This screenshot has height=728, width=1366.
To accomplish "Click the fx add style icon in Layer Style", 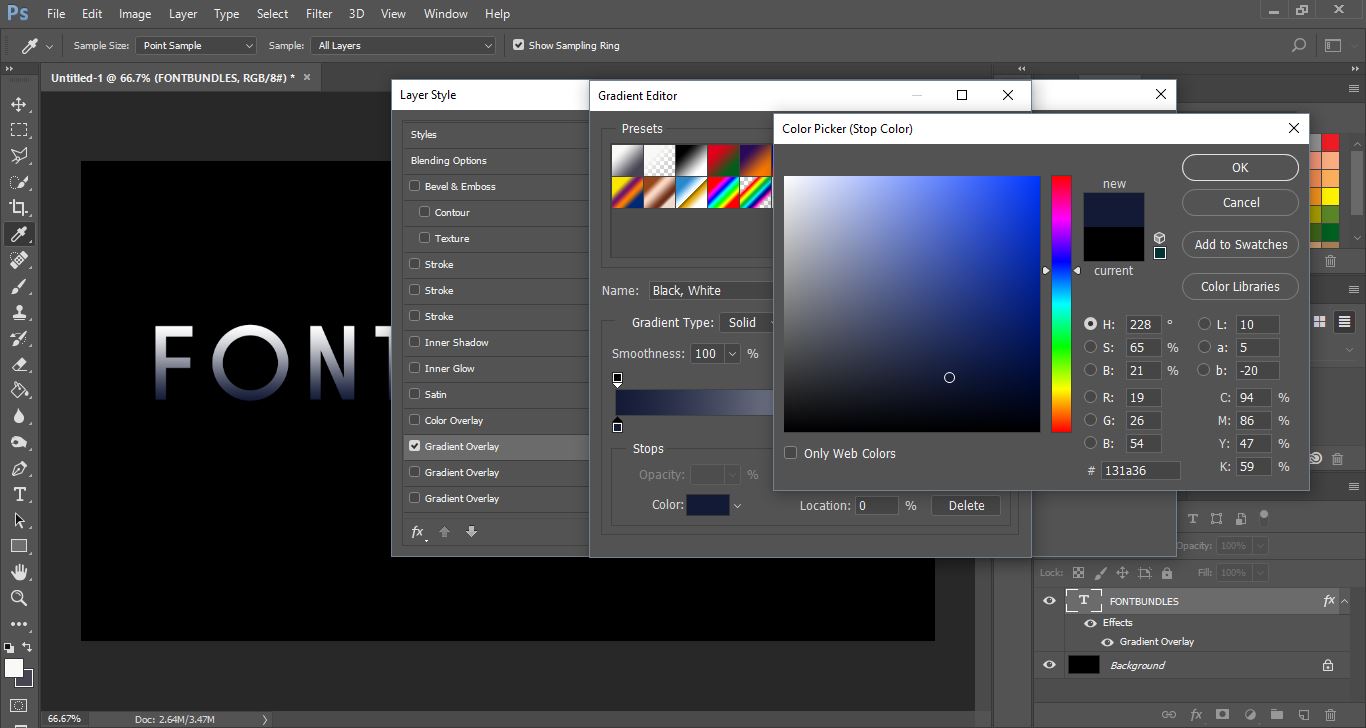I will click(418, 532).
